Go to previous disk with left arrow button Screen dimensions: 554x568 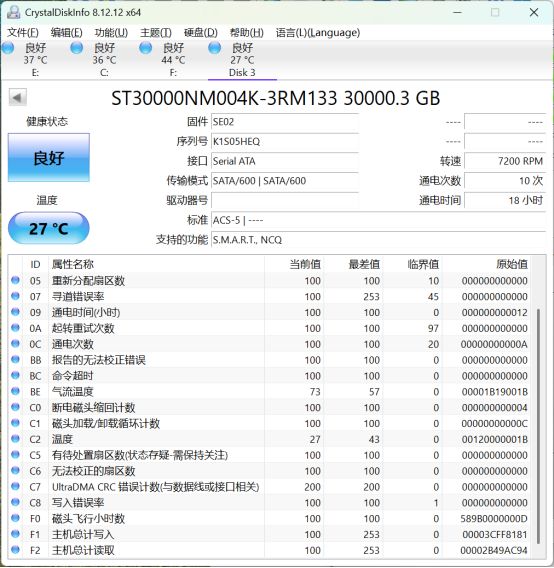(x=17, y=97)
